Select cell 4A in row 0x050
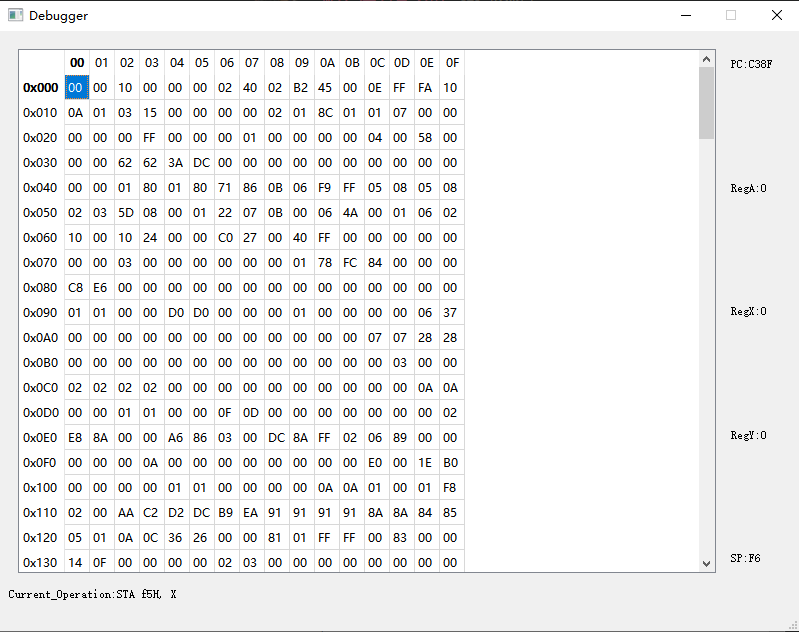The width and height of the screenshot is (799, 632). tap(352, 213)
